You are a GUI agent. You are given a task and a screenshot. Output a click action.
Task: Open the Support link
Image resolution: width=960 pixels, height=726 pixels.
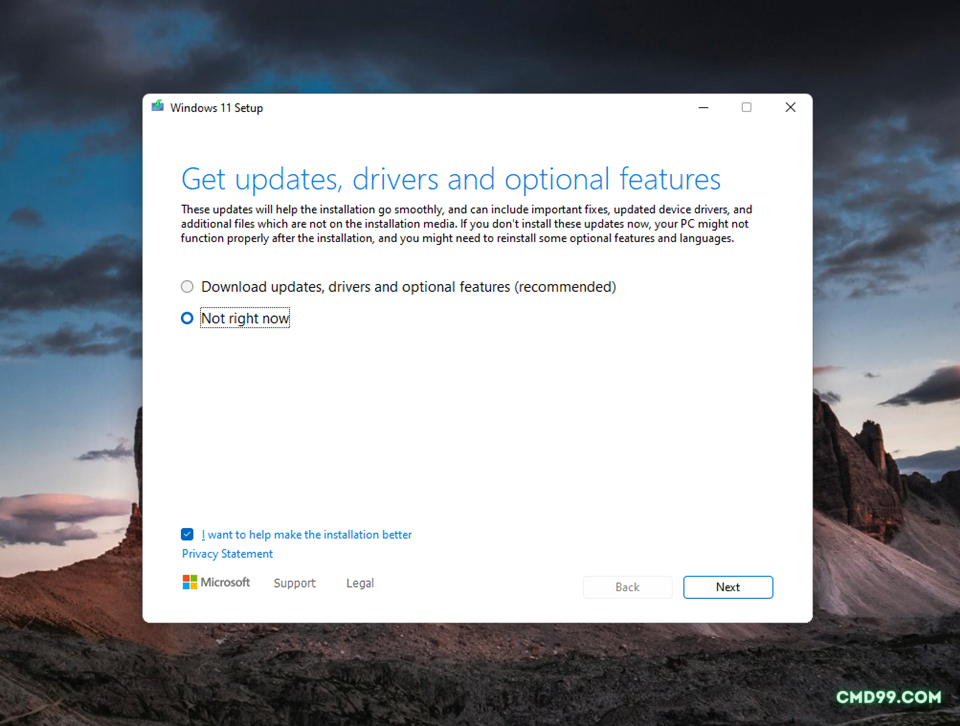(294, 583)
